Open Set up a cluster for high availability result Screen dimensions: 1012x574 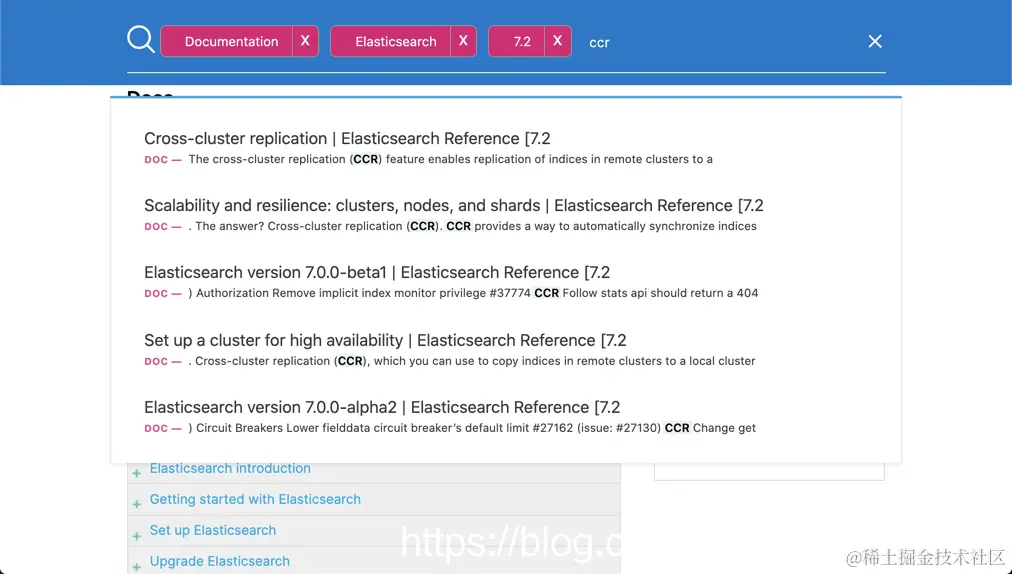[385, 340]
